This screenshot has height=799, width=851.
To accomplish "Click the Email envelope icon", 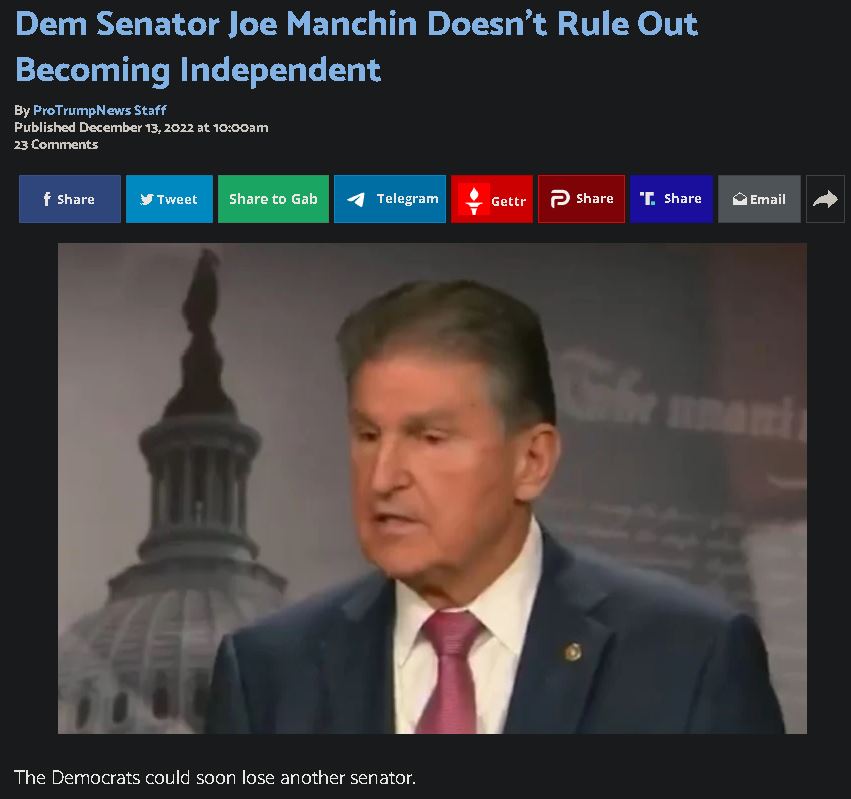I will [x=739, y=199].
